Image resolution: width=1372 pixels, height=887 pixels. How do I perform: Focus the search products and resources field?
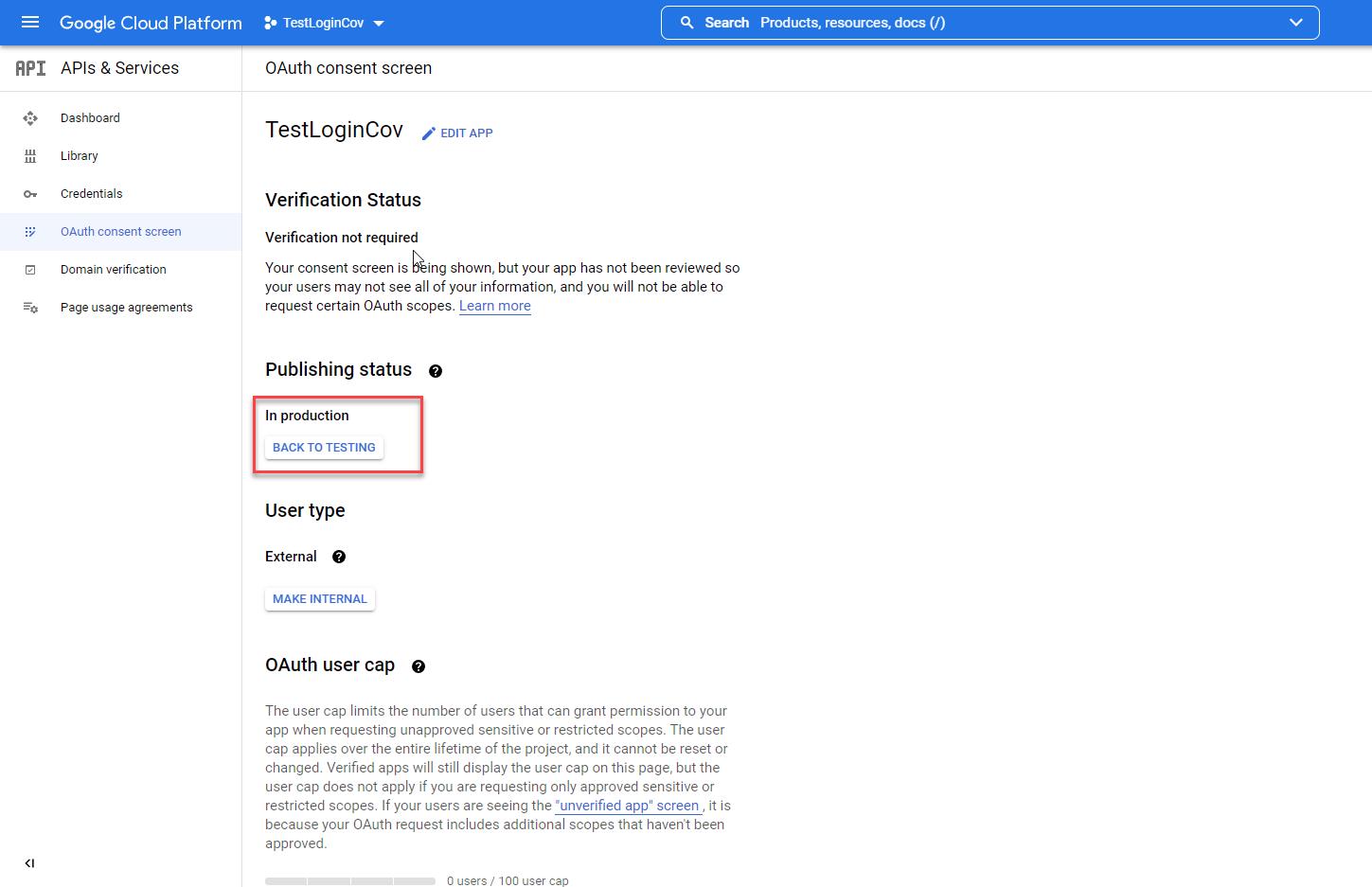pos(989,23)
